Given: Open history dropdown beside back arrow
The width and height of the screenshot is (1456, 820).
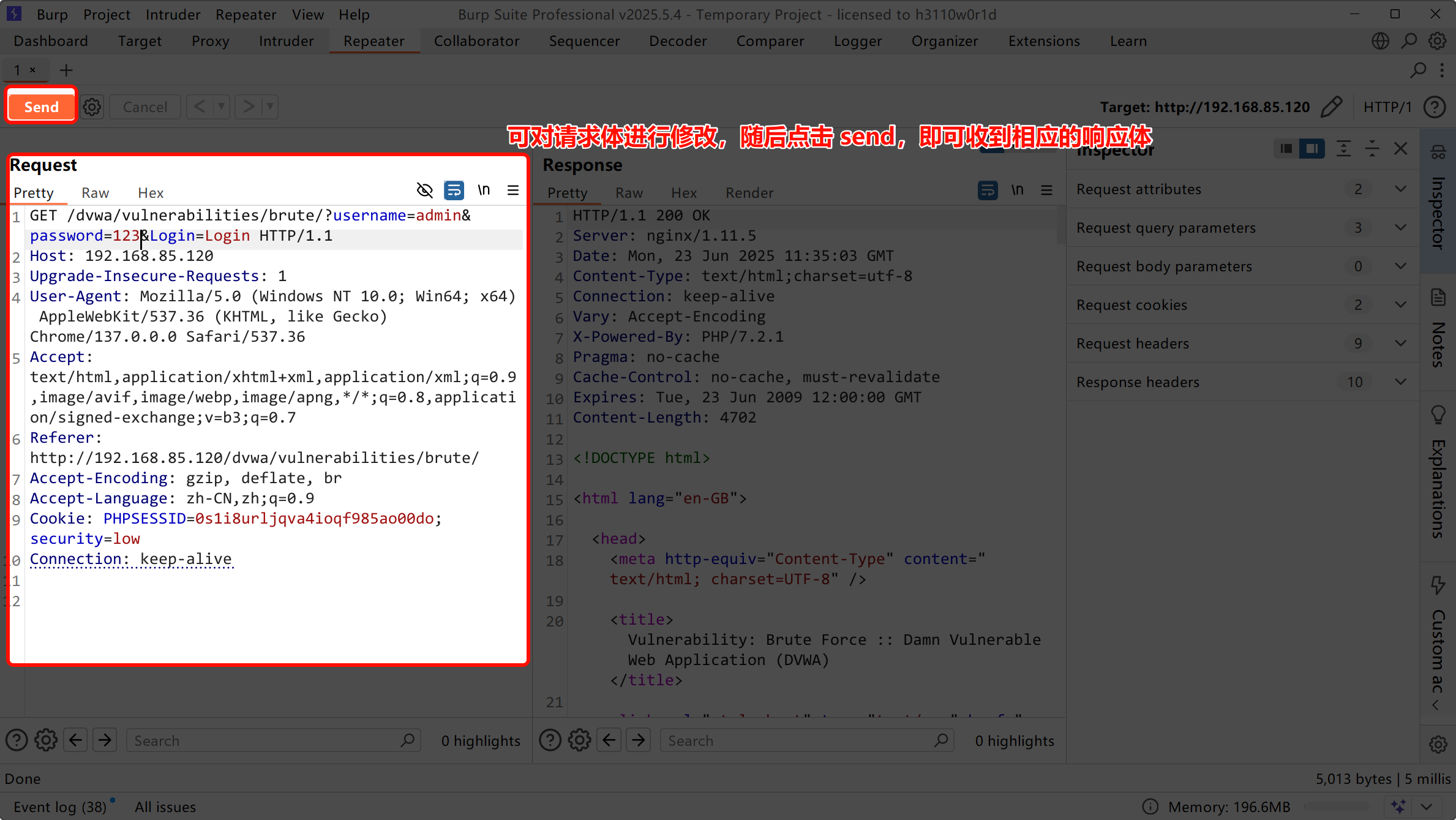Looking at the screenshot, I should (221, 107).
